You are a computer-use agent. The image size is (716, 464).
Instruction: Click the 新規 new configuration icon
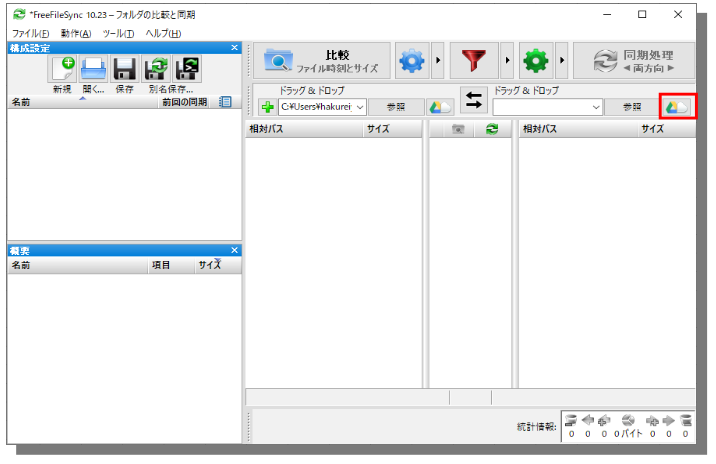click(x=62, y=68)
